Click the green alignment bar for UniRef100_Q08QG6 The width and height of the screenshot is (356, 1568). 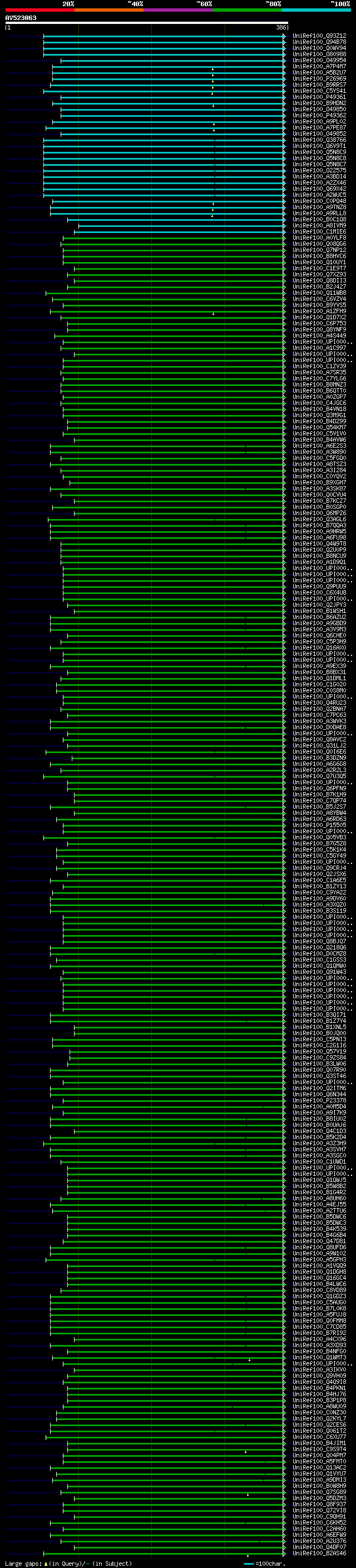(x=173, y=244)
